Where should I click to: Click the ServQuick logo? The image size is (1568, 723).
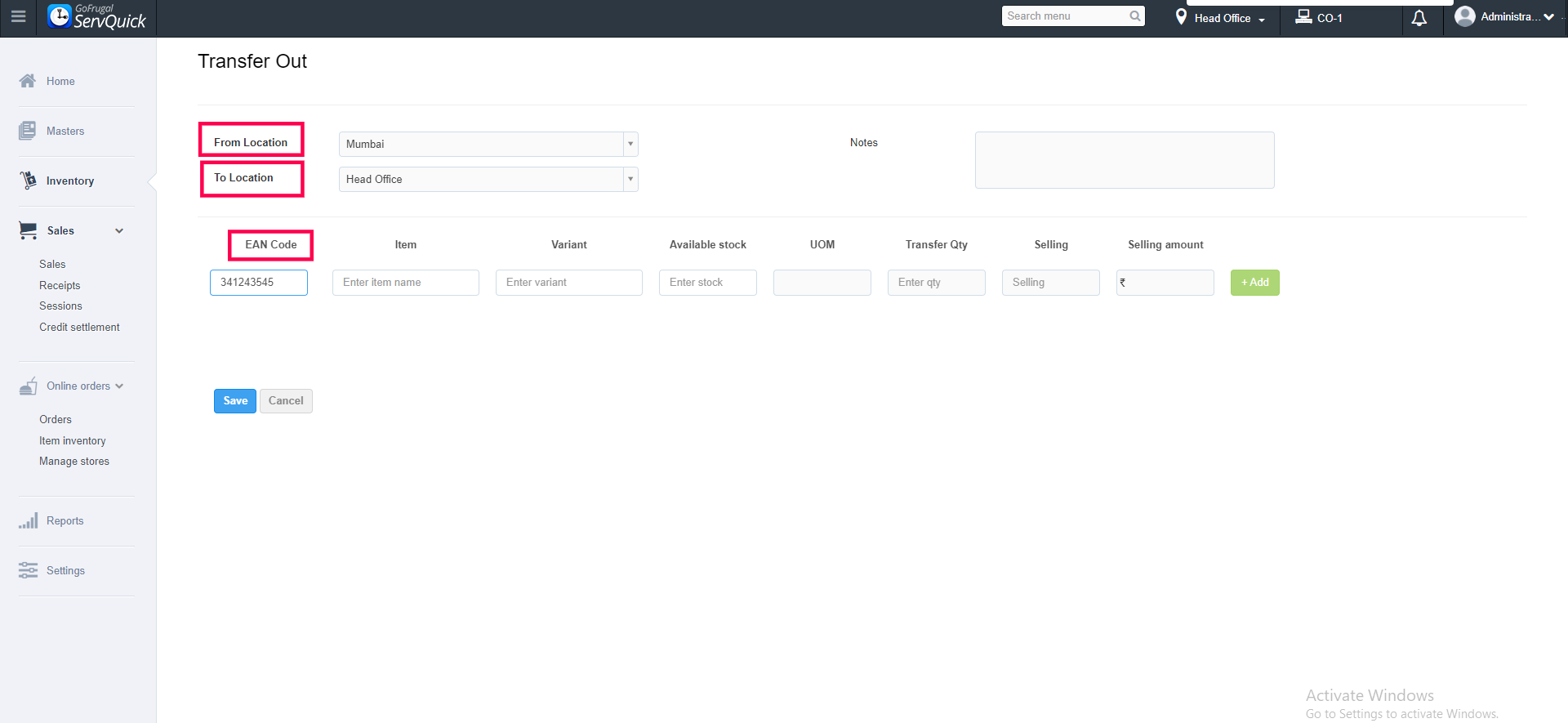point(96,16)
